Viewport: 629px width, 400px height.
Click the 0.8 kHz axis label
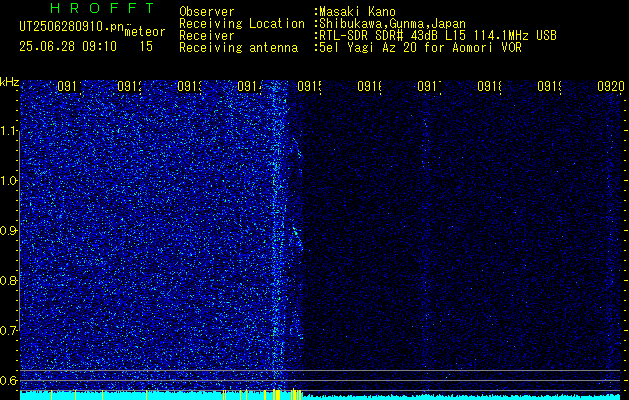click(x=10, y=280)
